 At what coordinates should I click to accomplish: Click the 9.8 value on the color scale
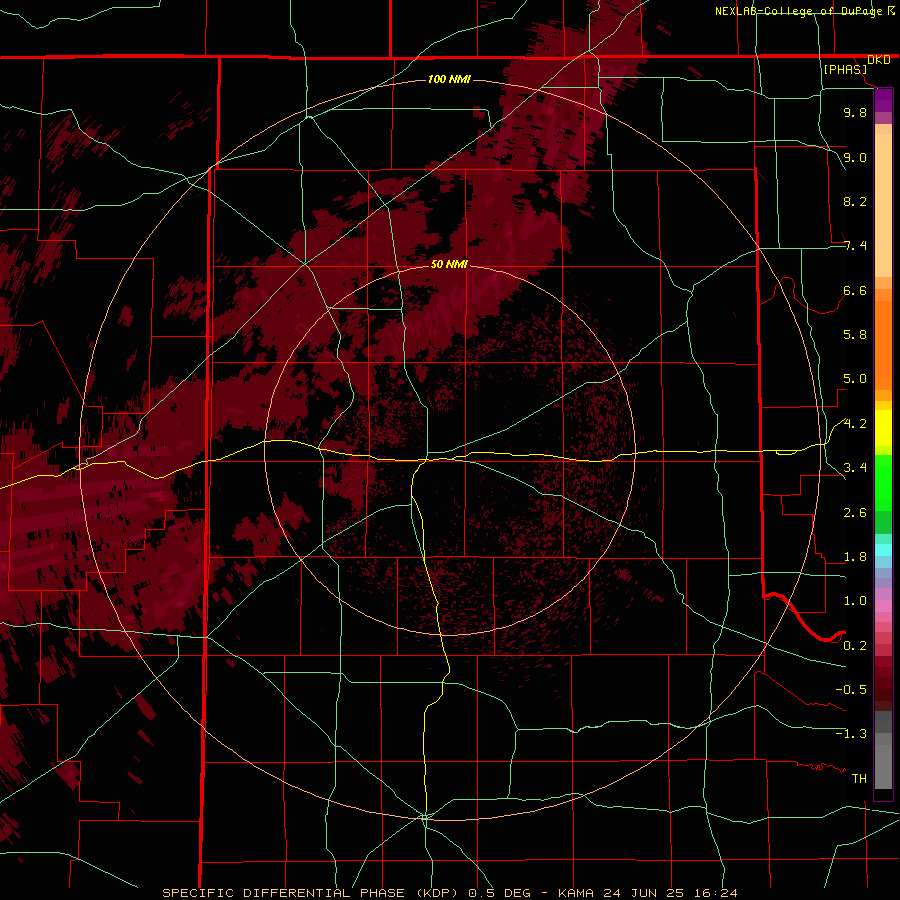(855, 112)
